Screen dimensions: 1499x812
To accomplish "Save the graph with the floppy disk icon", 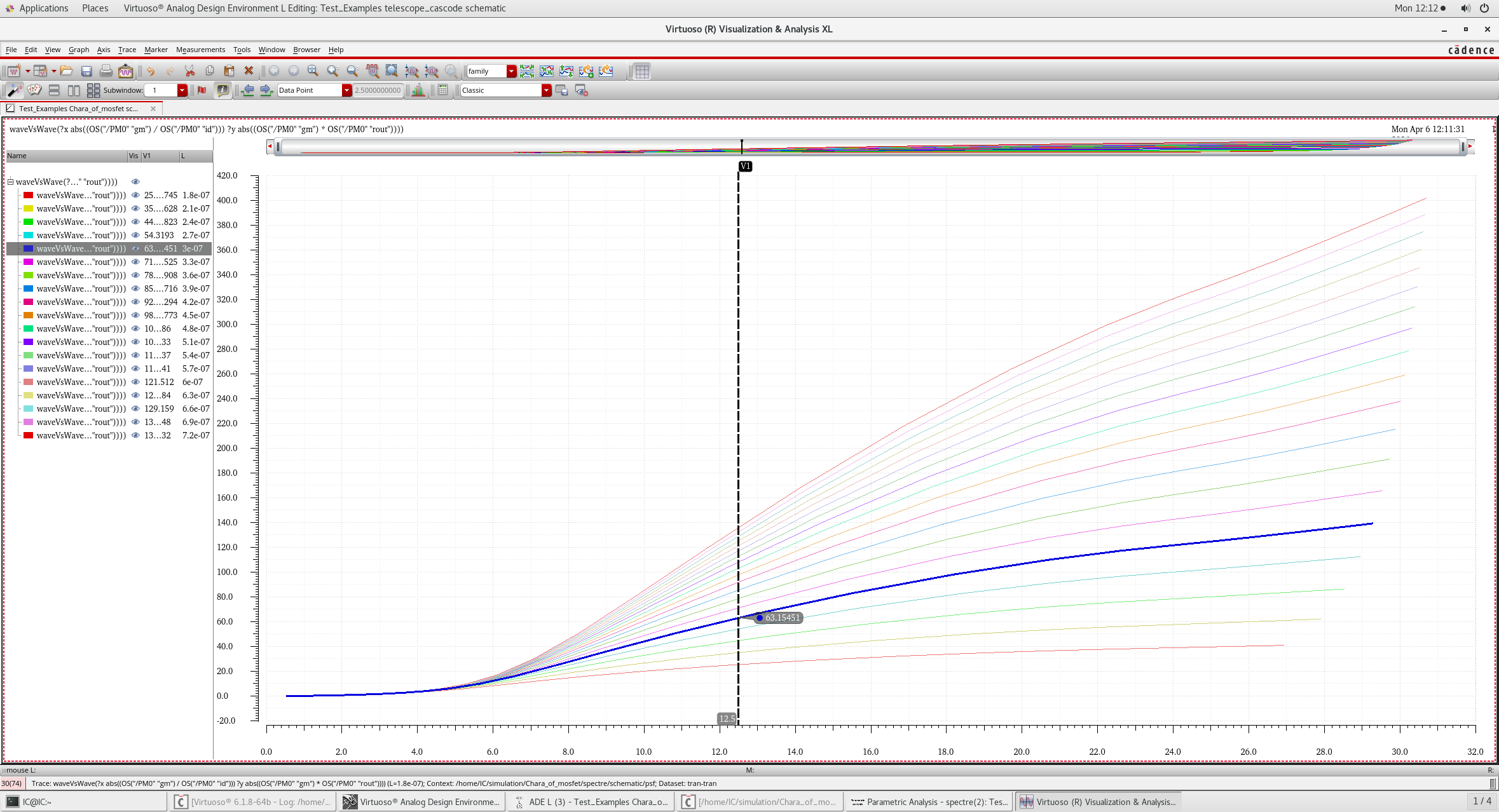I will [86, 71].
